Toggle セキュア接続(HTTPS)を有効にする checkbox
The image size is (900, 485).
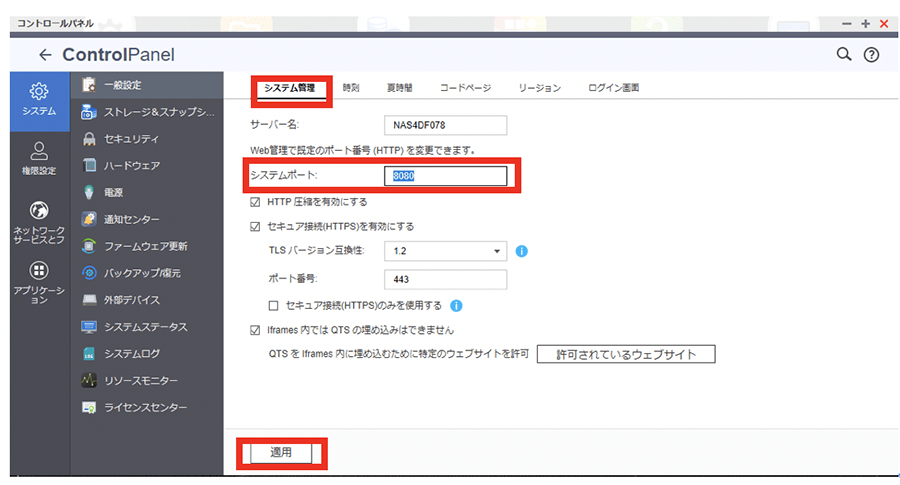pos(255,227)
